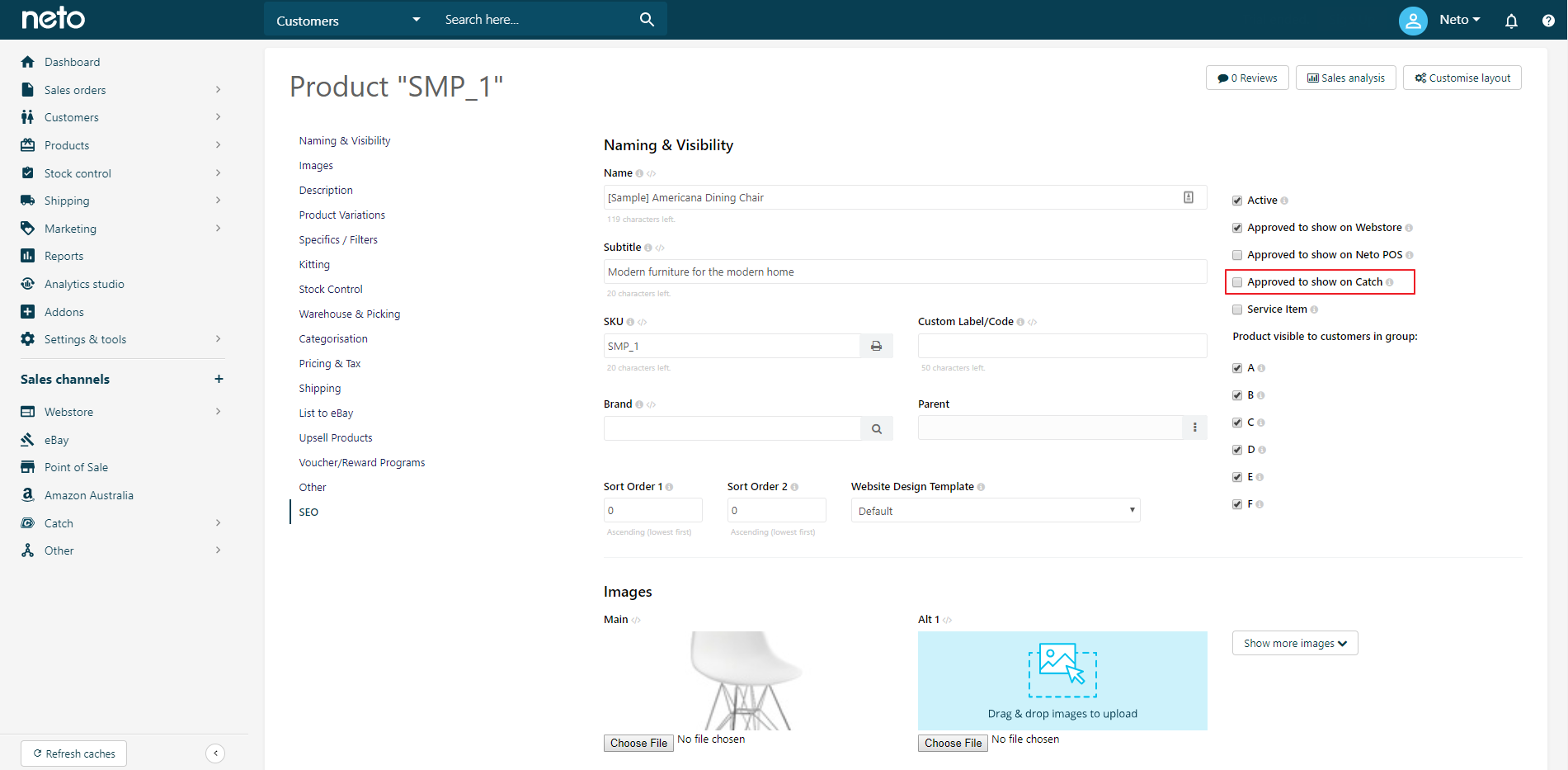
Task: Click the Neto logo
Action: (x=53, y=18)
